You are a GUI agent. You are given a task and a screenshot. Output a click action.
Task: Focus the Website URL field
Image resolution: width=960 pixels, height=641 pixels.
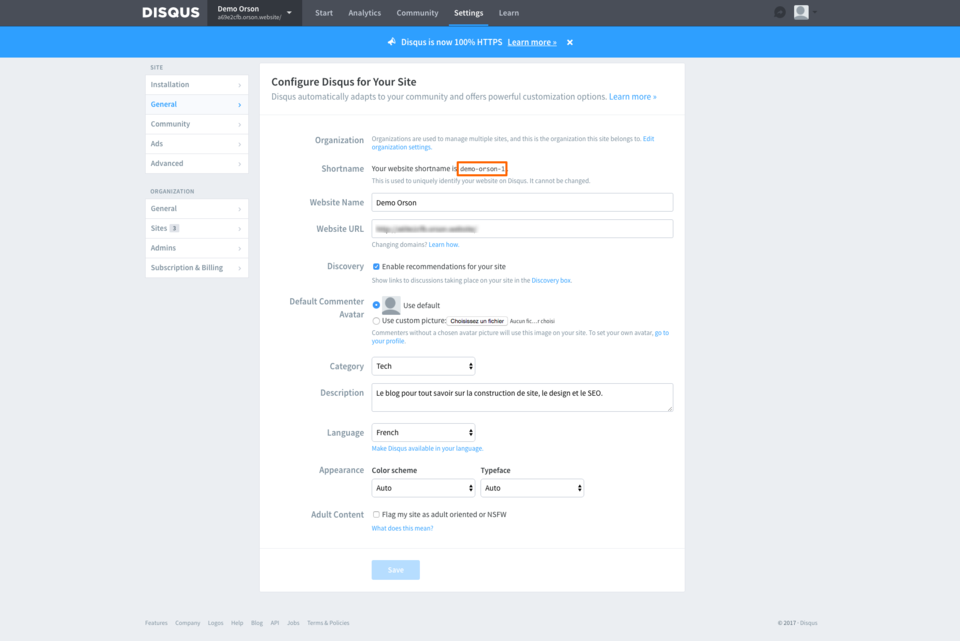click(x=522, y=229)
